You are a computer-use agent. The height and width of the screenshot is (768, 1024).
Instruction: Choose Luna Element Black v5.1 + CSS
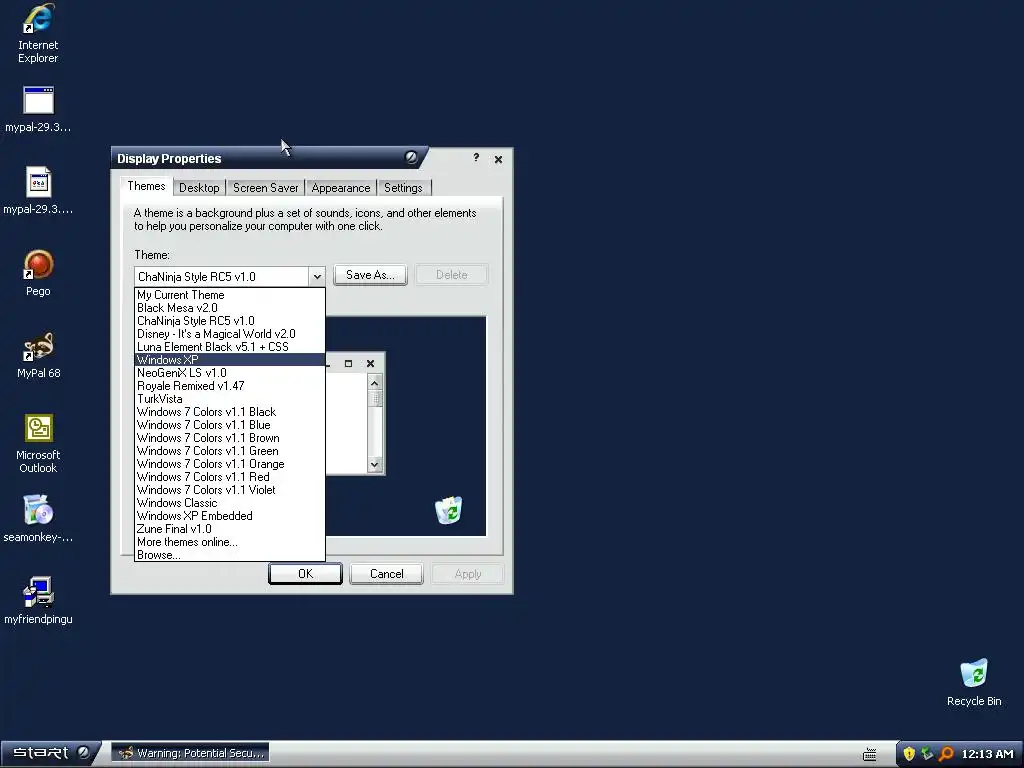click(x=229, y=347)
